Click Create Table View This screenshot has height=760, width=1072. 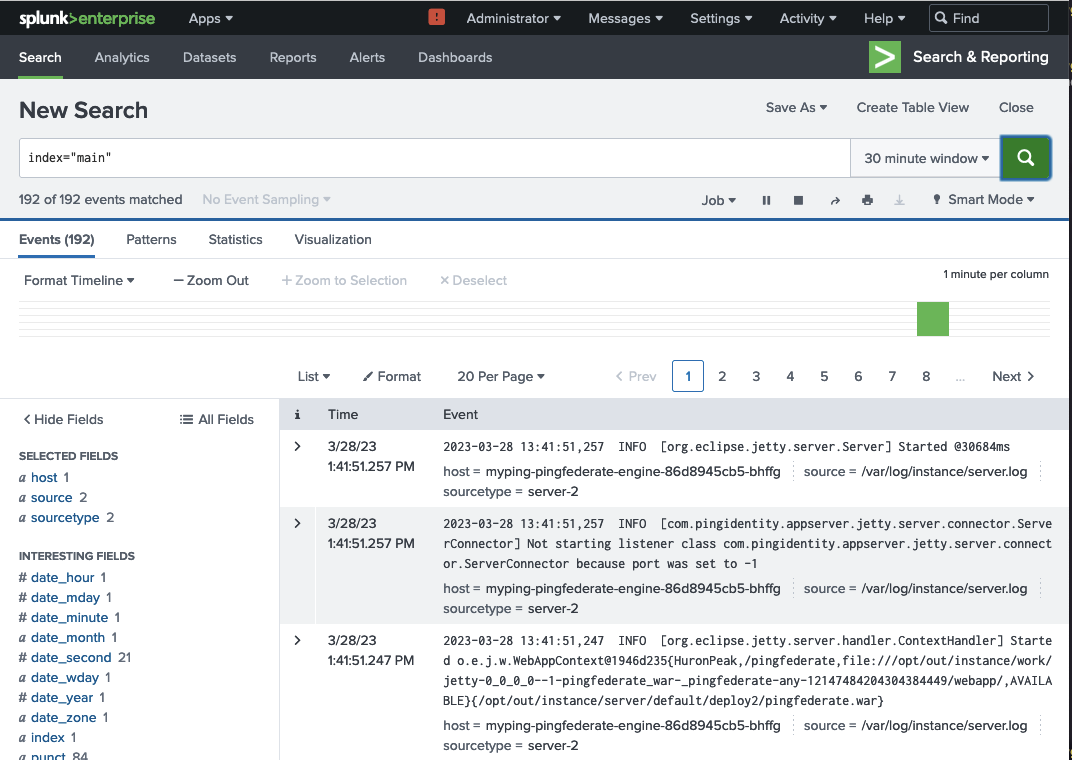point(912,107)
